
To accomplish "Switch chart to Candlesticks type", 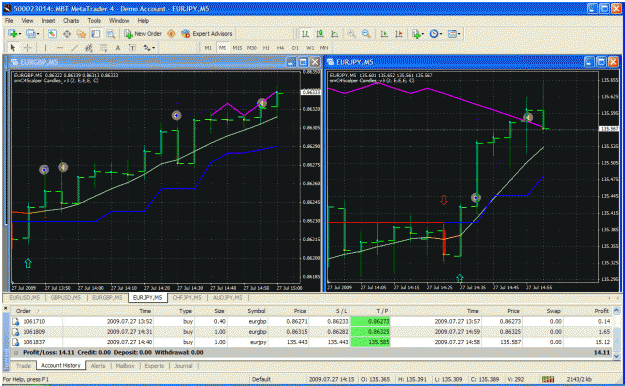I will (x=320, y=34).
